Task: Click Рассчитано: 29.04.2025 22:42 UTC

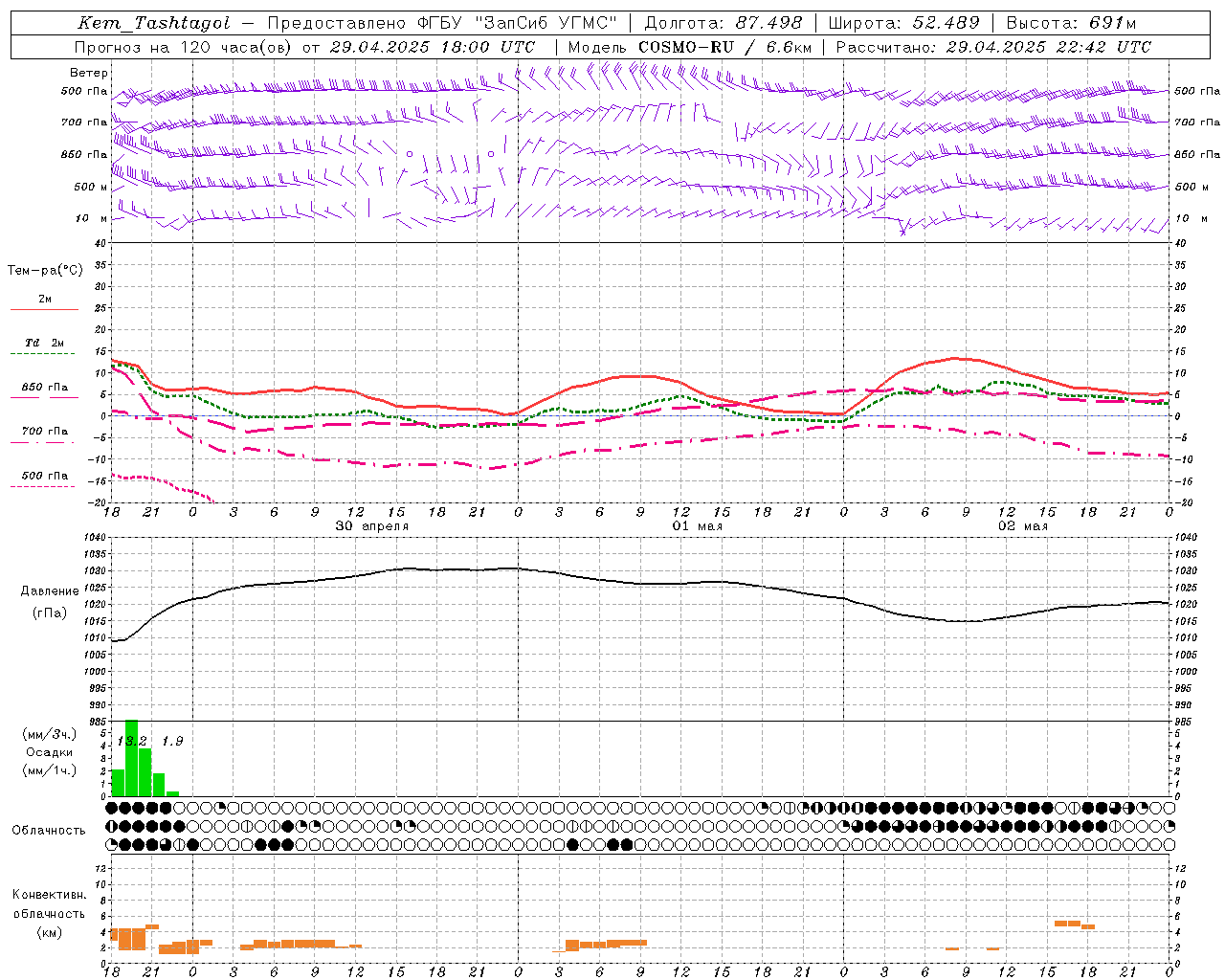Action: coord(993,47)
